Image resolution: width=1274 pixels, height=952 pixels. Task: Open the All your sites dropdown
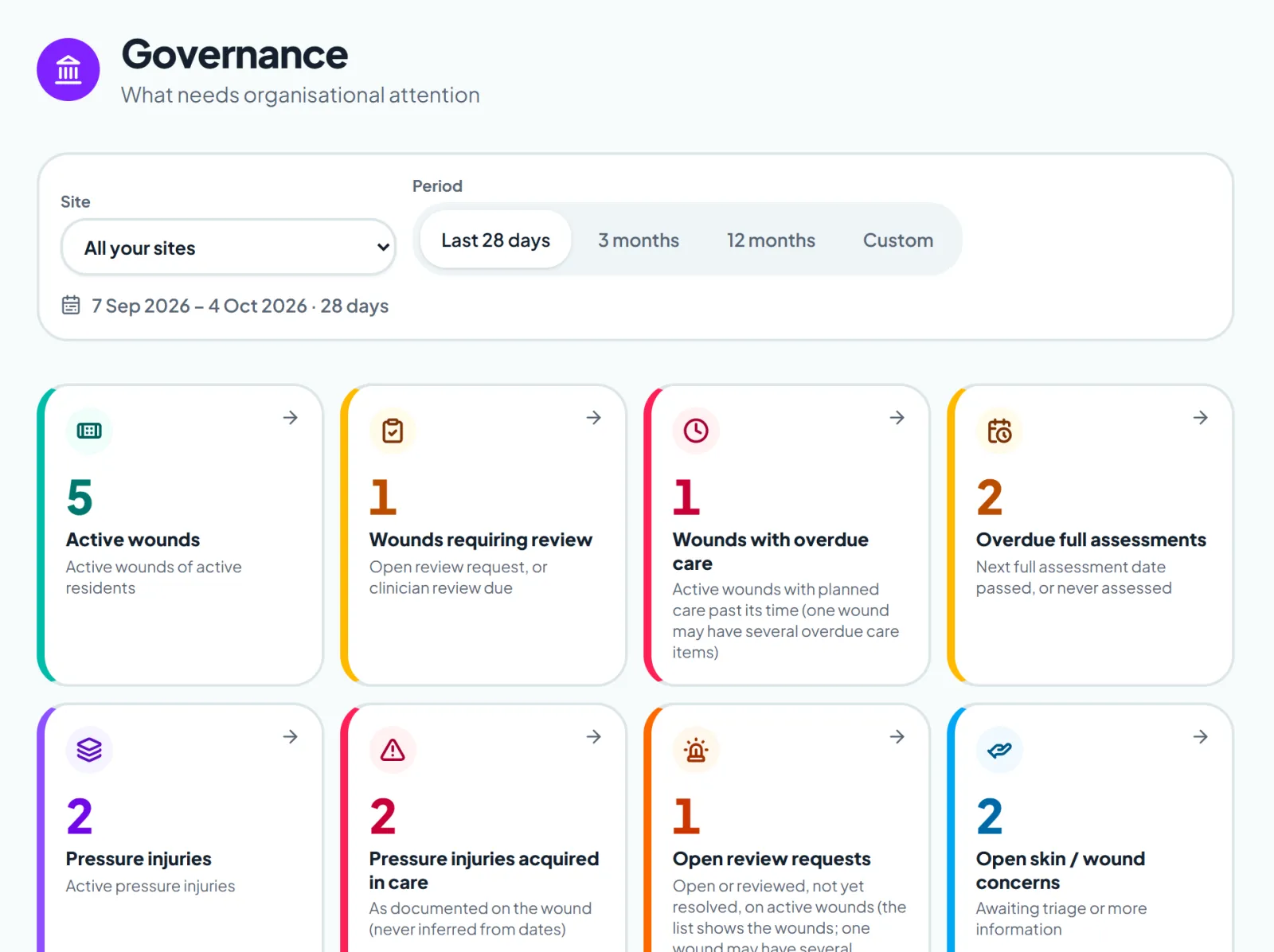(229, 248)
